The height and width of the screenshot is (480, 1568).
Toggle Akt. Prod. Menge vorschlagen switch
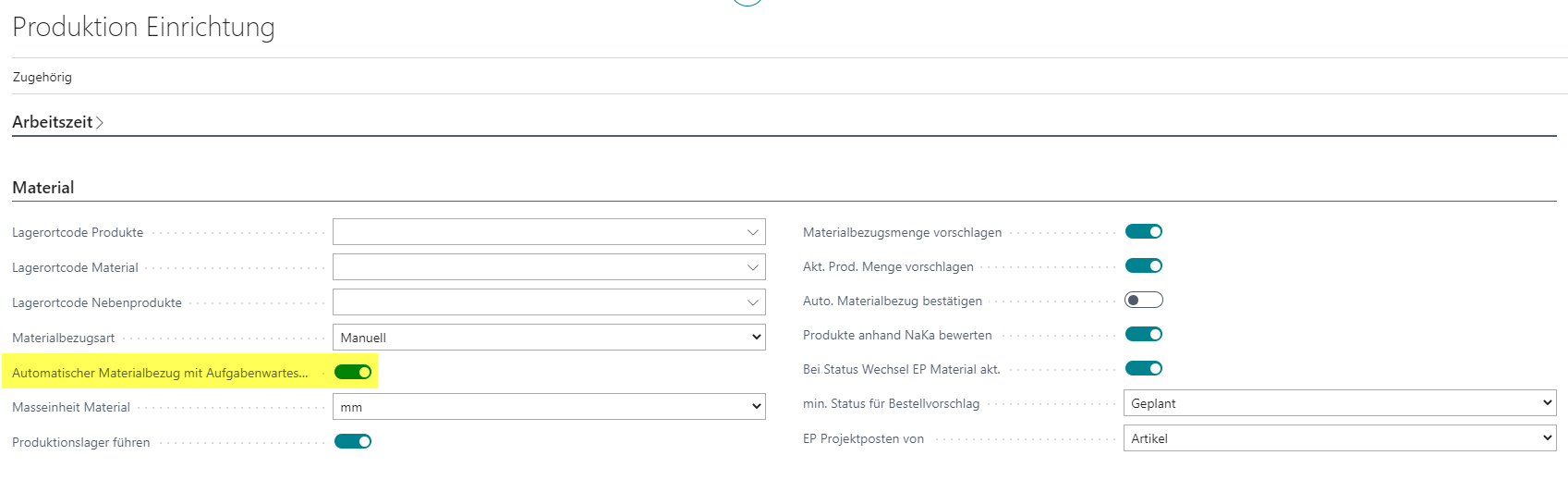tap(1144, 265)
